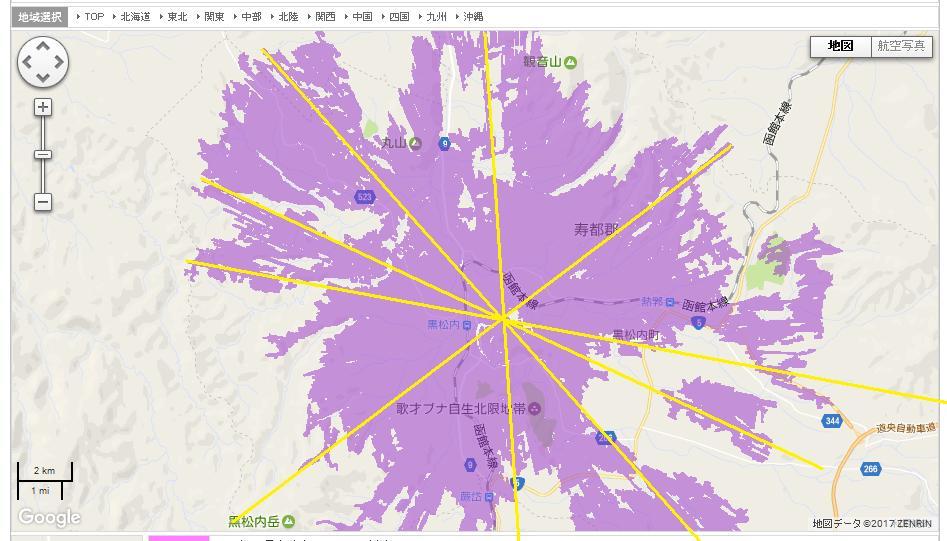This screenshot has width=947, height=541.
Task: Click the 熱郛 station icon
Action: [669, 302]
